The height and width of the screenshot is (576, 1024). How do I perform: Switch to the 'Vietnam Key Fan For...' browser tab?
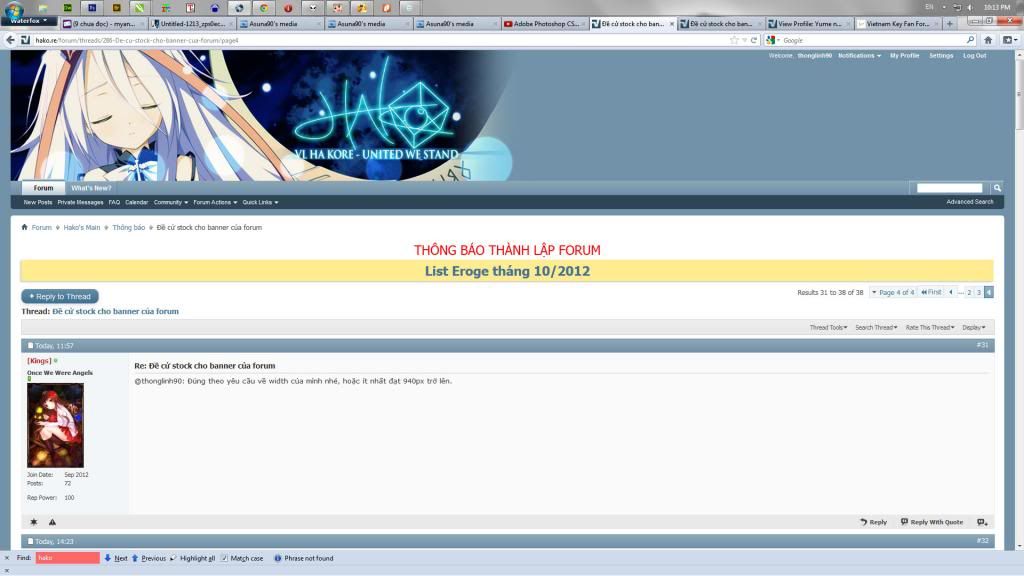pos(897,24)
